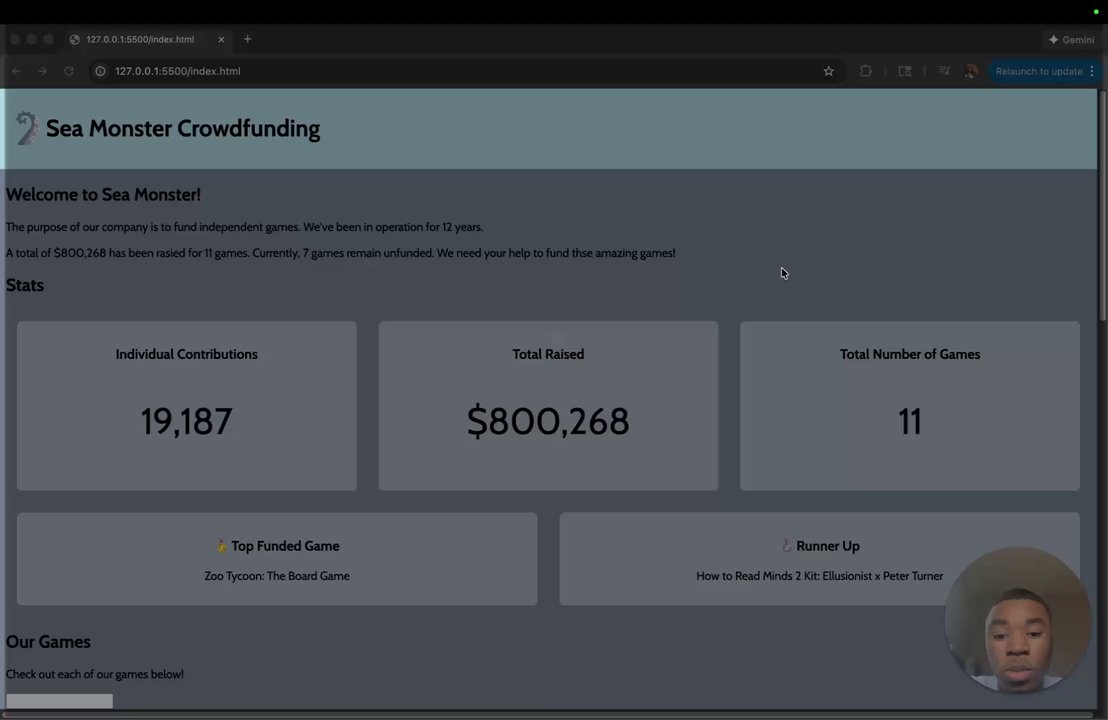Open the browser profile avatar
Viewport: 1108px width, 720px height.
970,71
